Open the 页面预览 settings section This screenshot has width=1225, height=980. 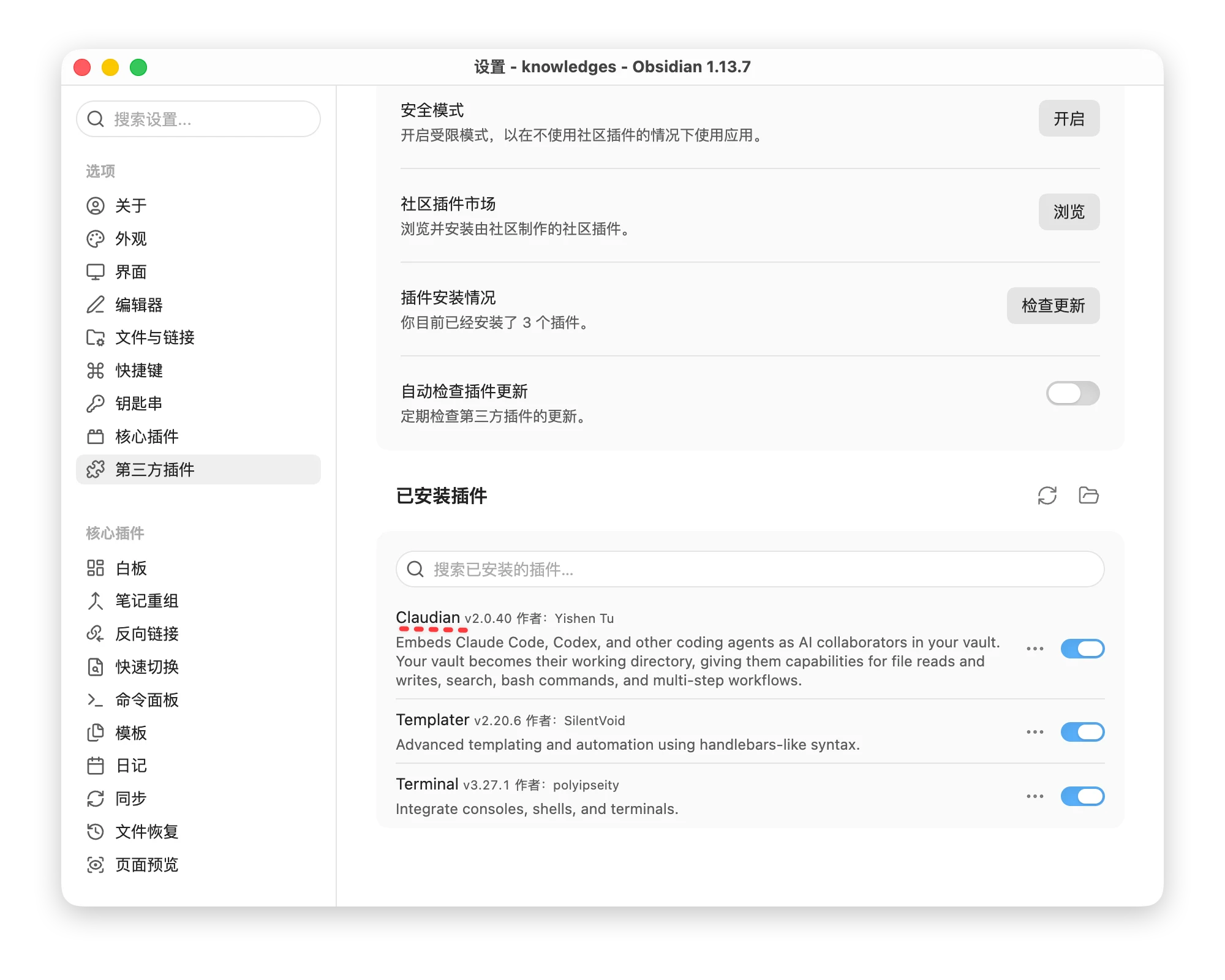coord(198,865)
